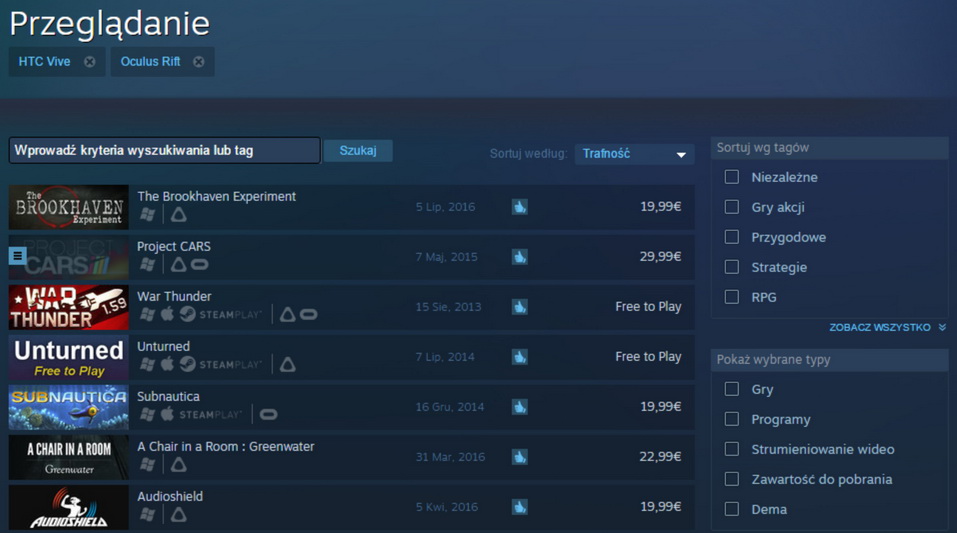Remove the HTC Vive filter tag
This screenshot has height=533, width=957.
(x=90, y=62)
